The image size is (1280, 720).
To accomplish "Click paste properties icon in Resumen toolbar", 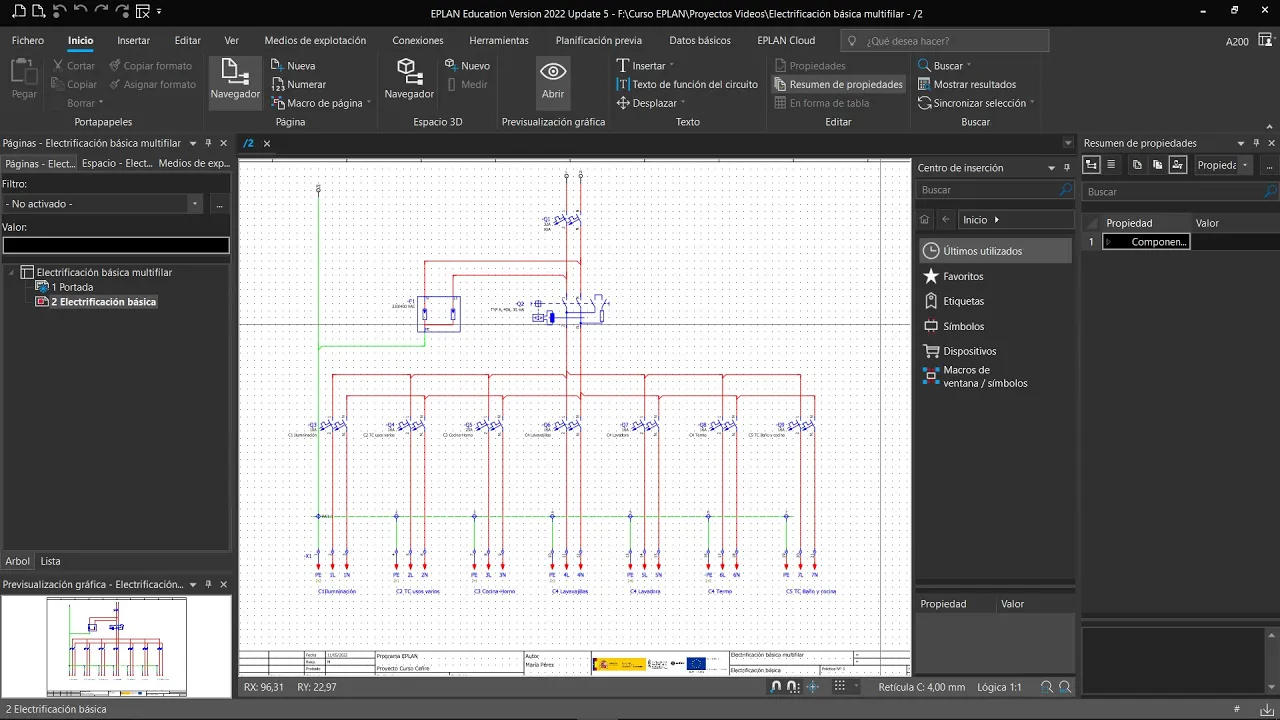I will 1157,165.
